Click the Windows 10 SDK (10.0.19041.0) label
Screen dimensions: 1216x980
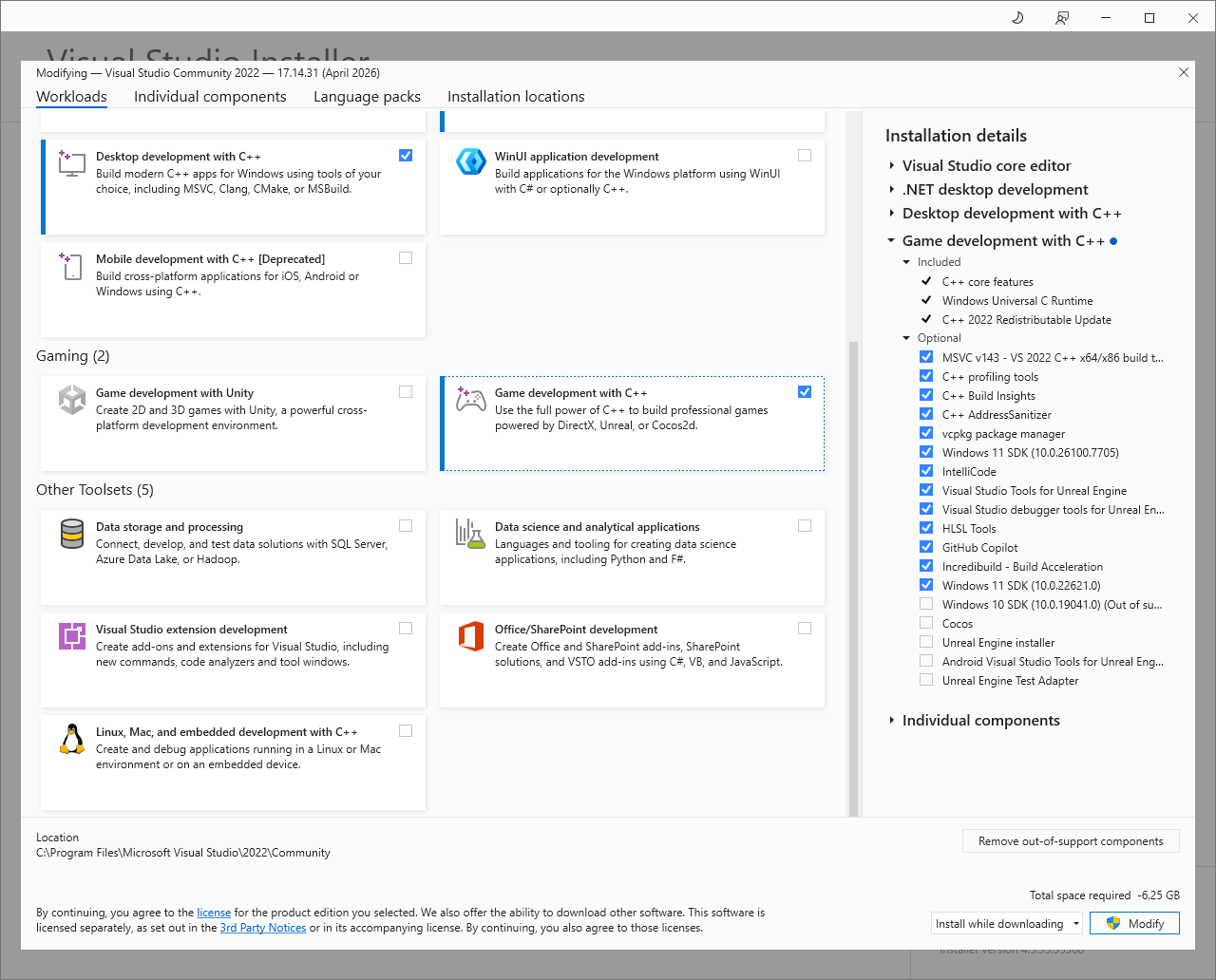pyautogui.click(x=1053, y=605)
